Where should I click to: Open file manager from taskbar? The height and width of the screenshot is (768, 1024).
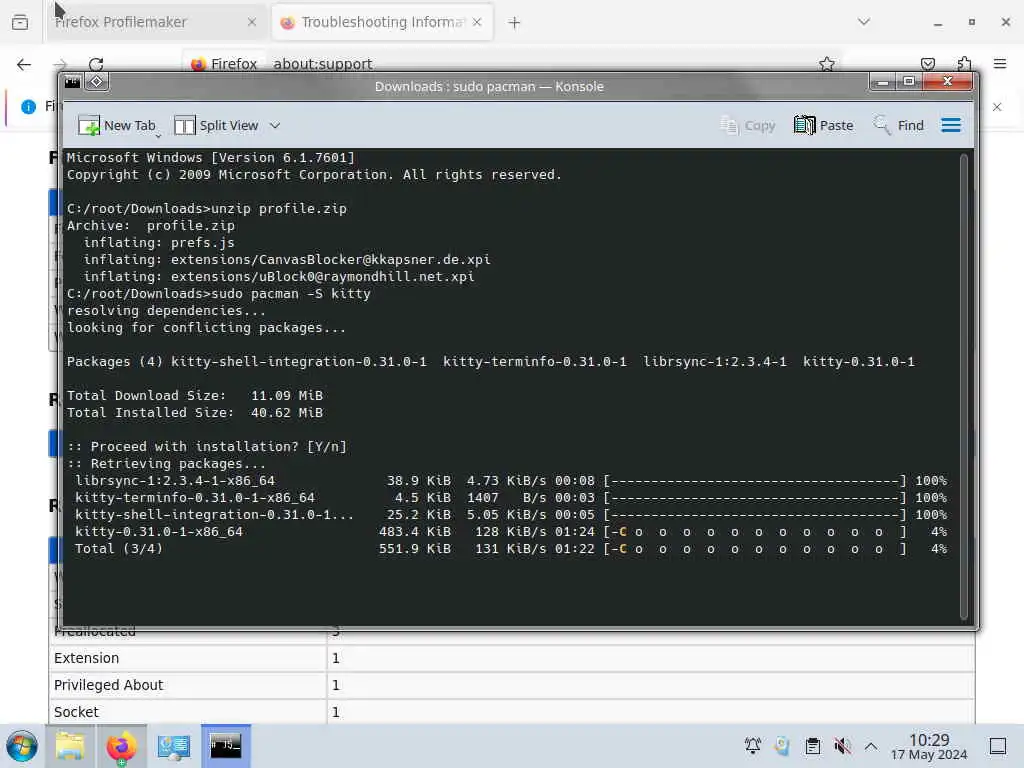pos(70,746)
